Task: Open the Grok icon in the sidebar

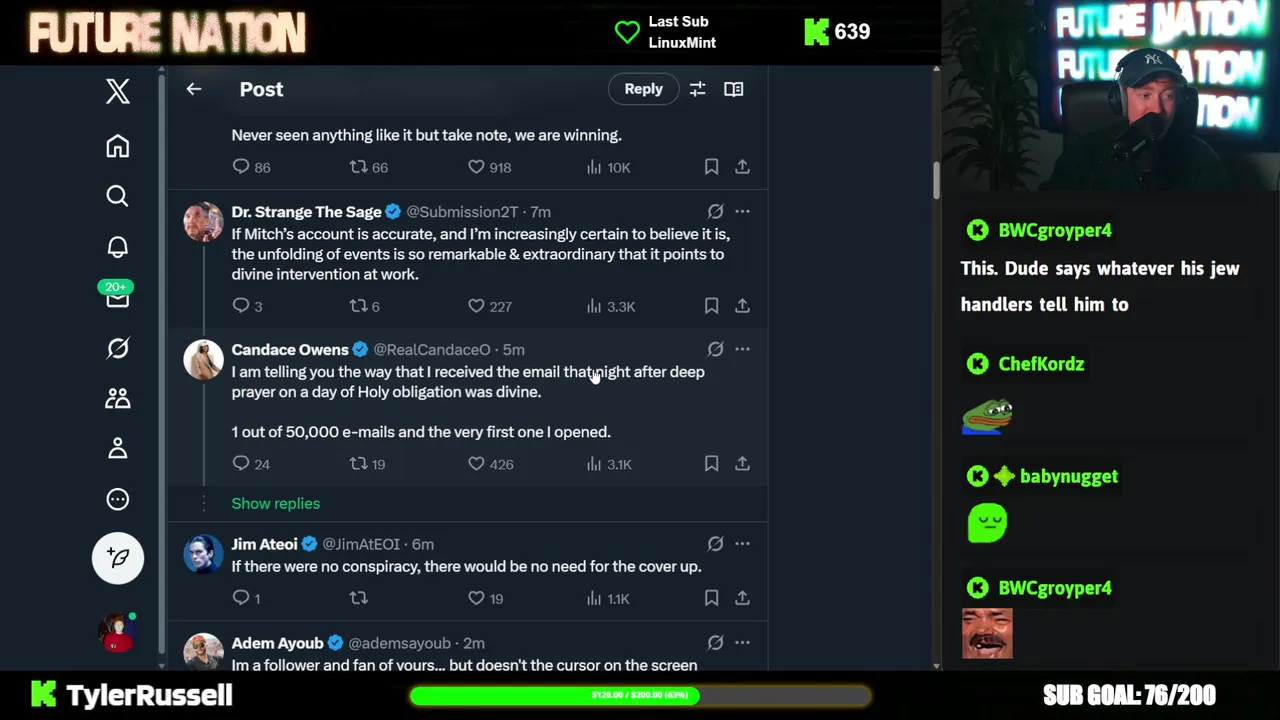Action: [x=118, y=348]
